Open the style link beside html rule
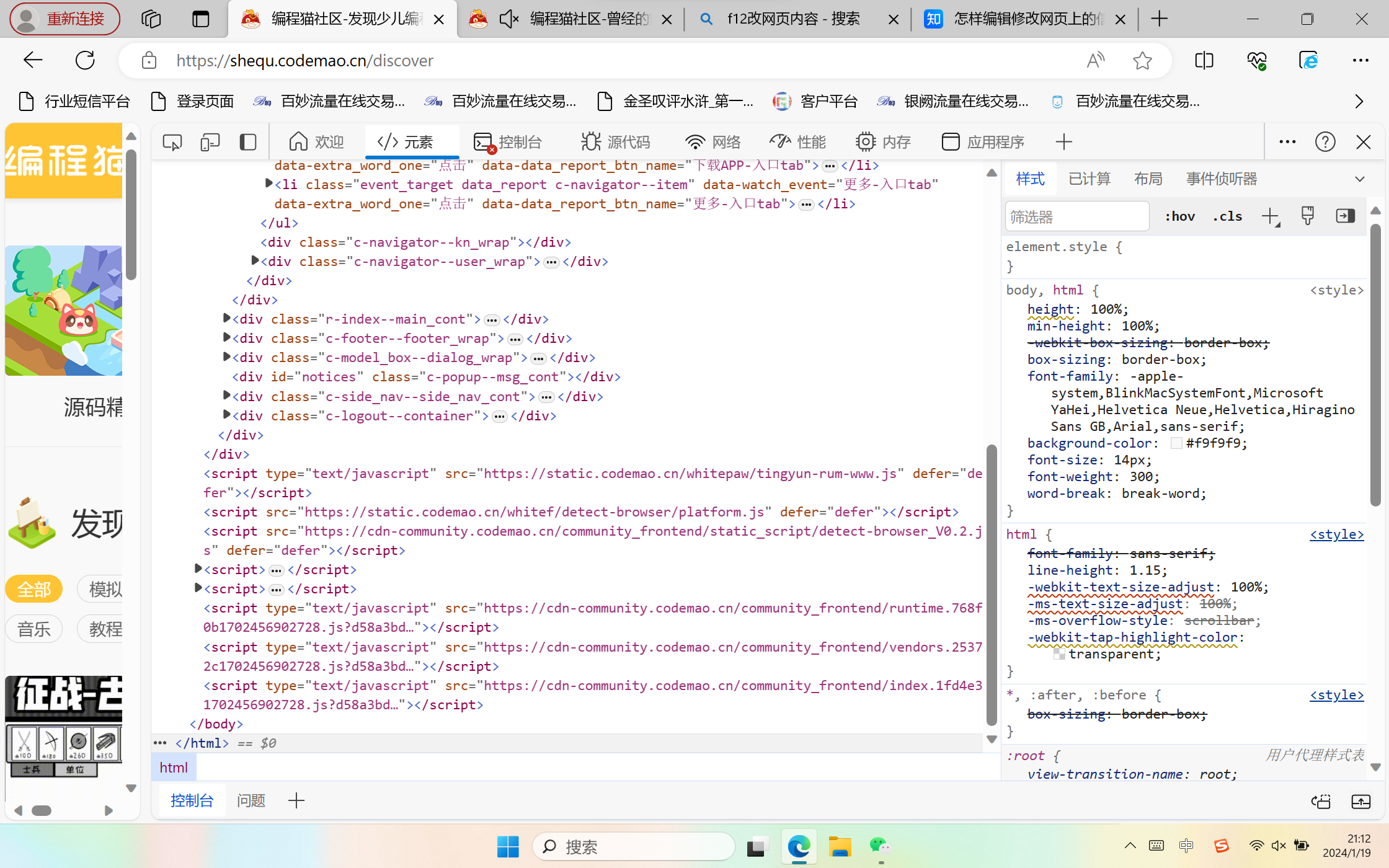This screenshot has width=1389, height=868. (x=1337, y=534)
